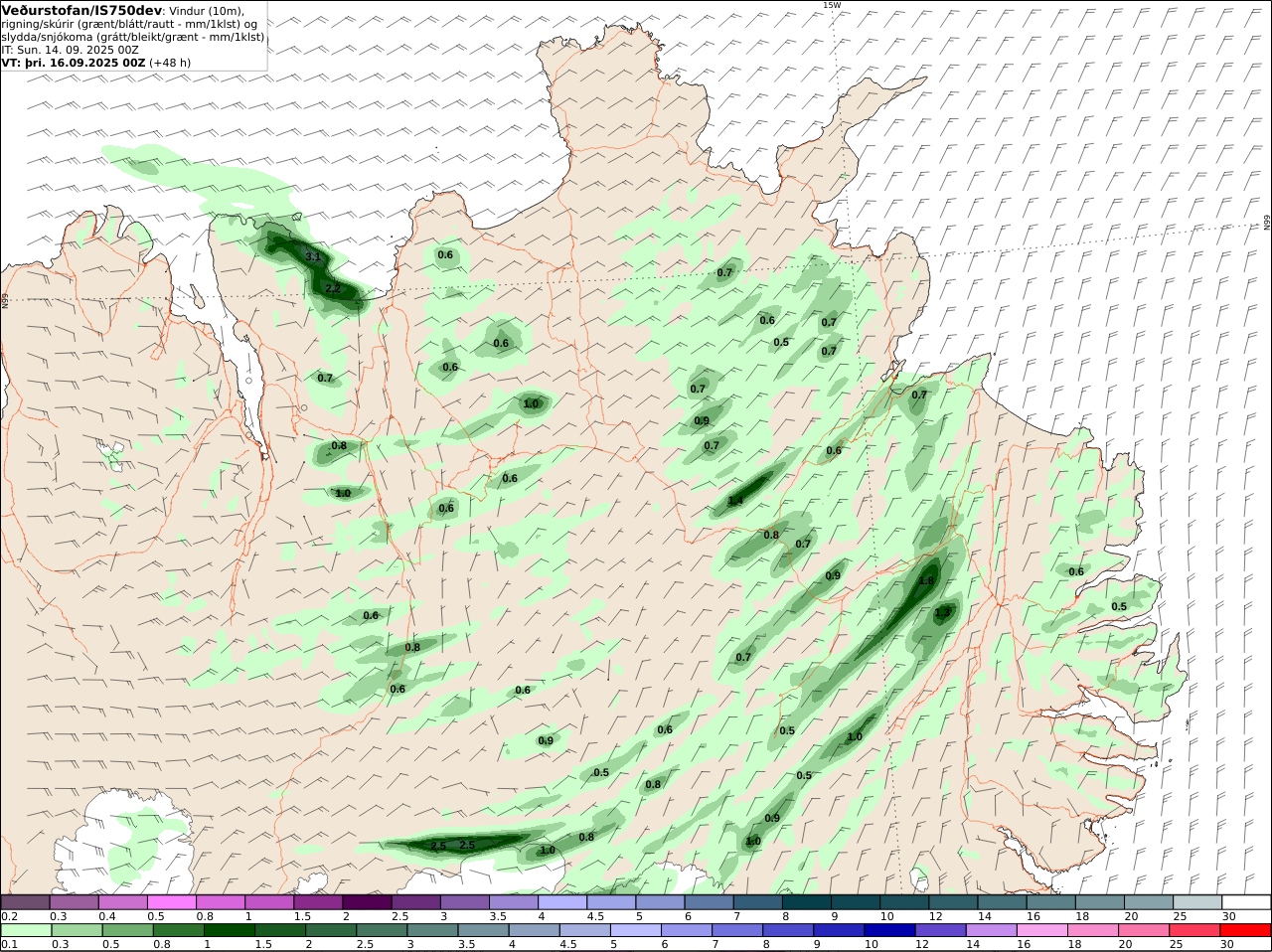The width and height of the screenshot is (1272, 952).
Task: Click the 1.4 precipitation value label
Action: coord(736,501)
